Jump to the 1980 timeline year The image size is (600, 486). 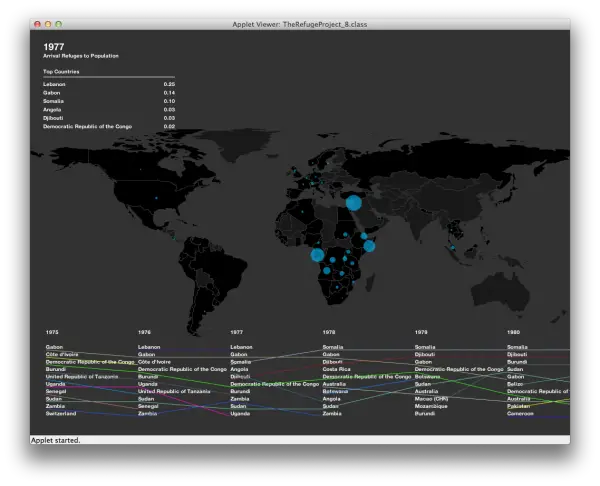[x=514, y=332]
